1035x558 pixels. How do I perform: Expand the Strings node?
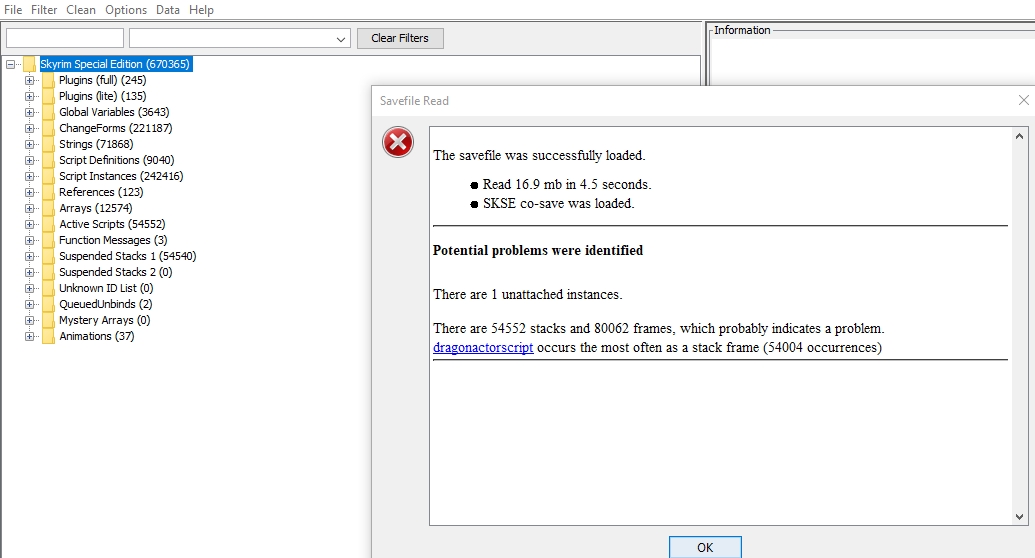tap(29, 144)
